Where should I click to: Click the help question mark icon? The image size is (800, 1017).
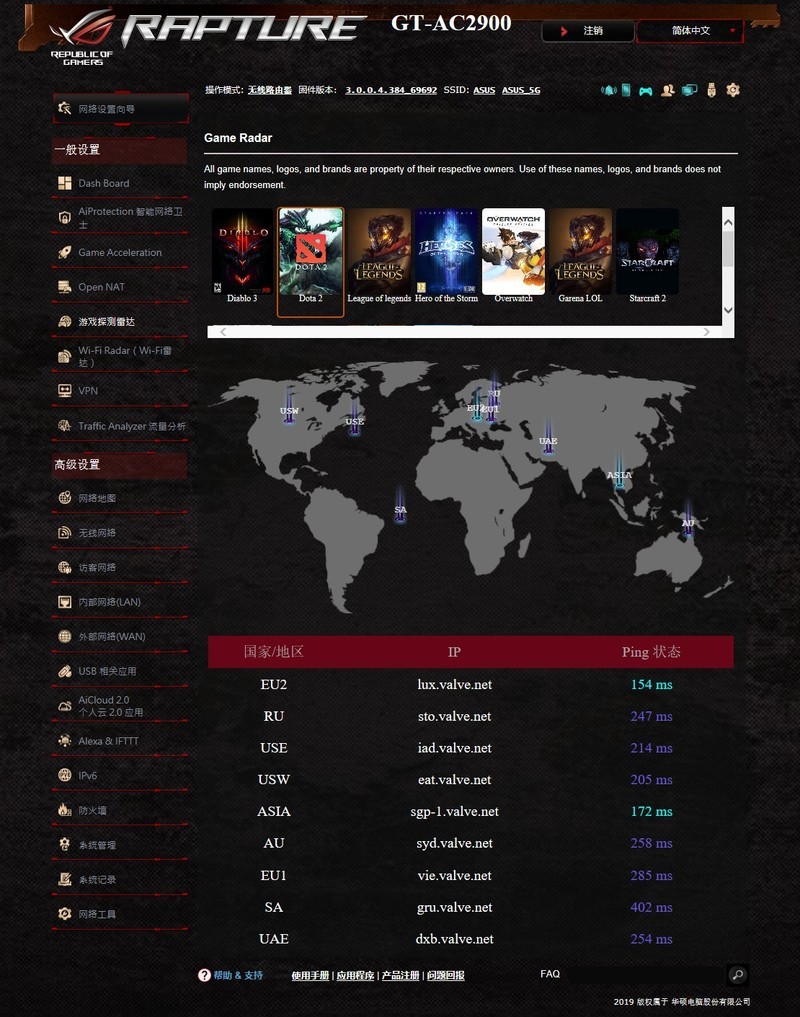point(204,975)
